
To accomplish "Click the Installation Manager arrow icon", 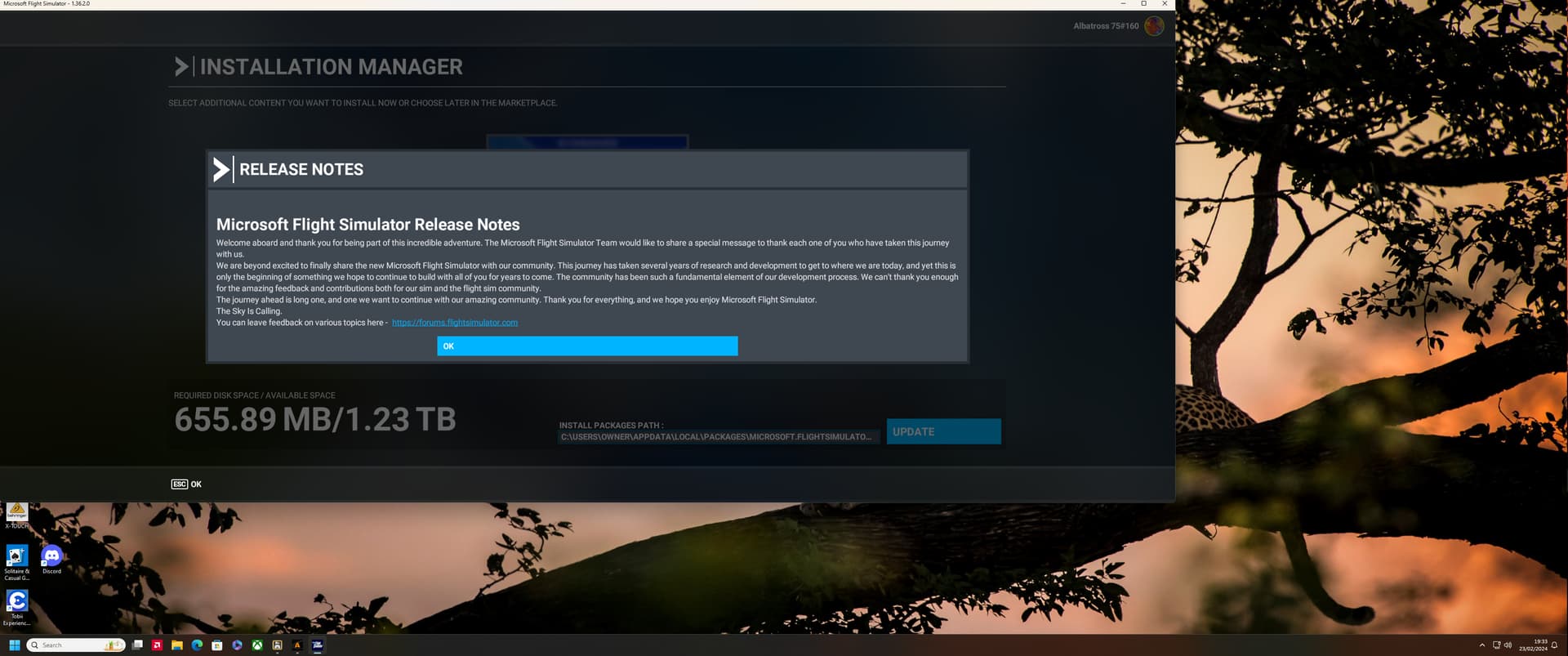I will 181,67.
